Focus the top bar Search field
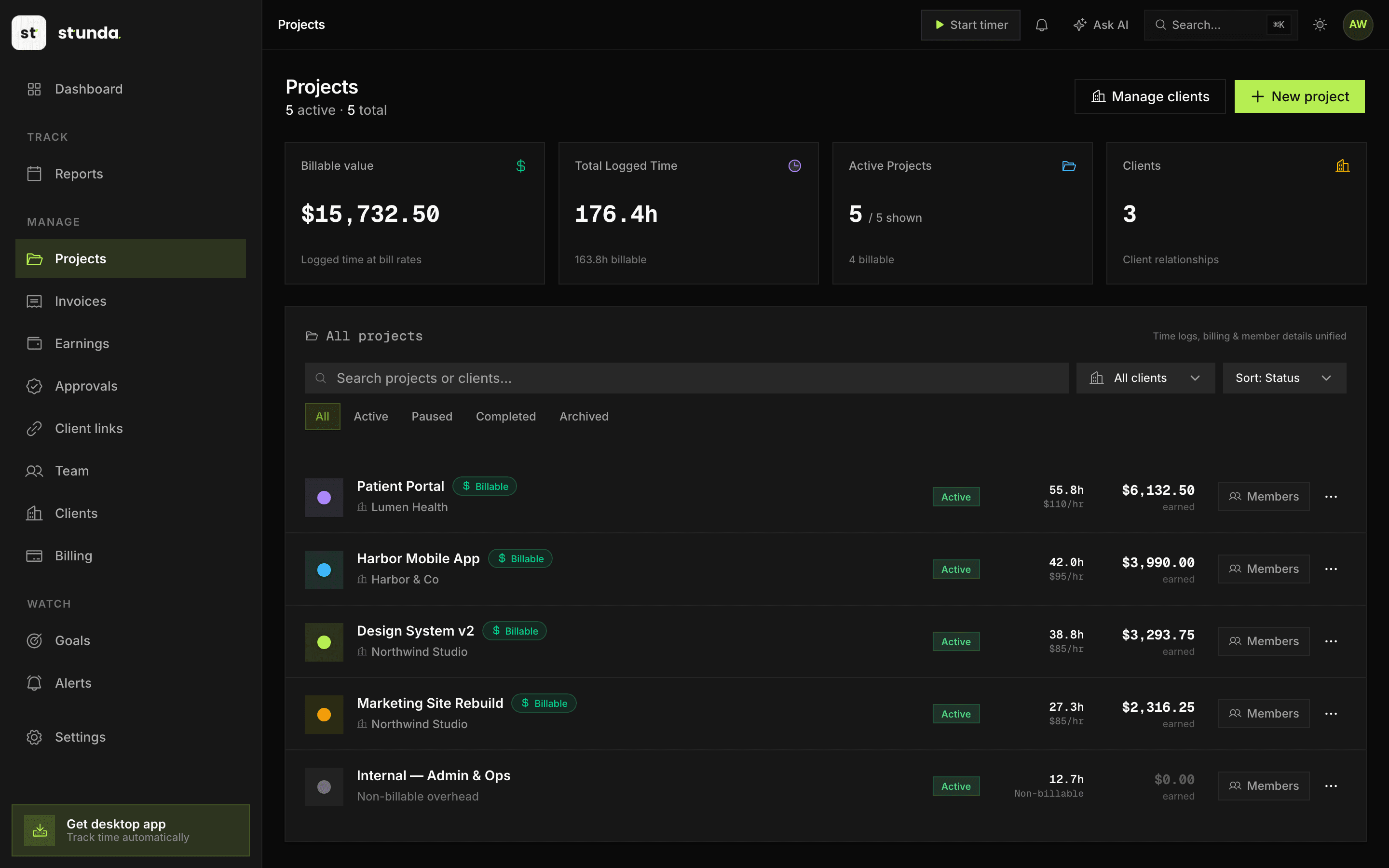This screenshot has height=868, width=1389. (1220, 25)
